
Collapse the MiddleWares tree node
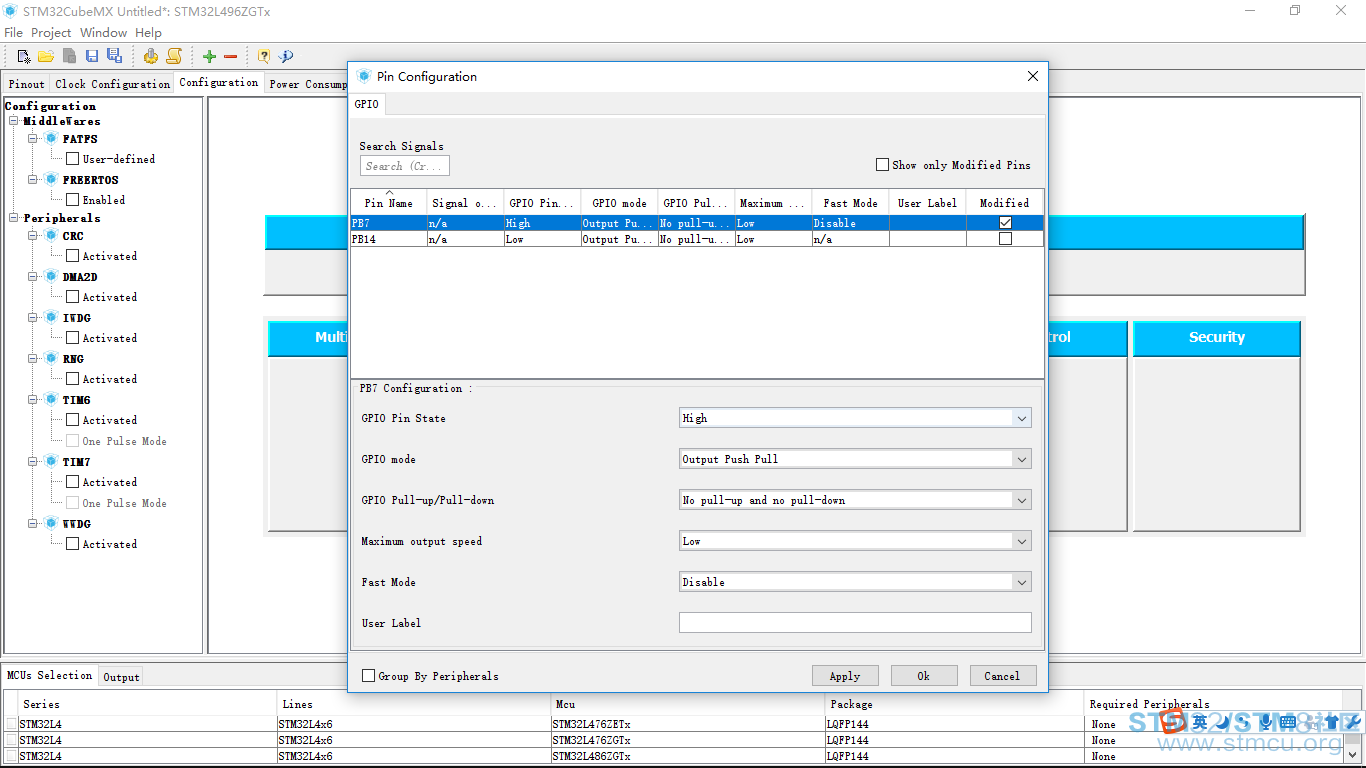point(14,121)
